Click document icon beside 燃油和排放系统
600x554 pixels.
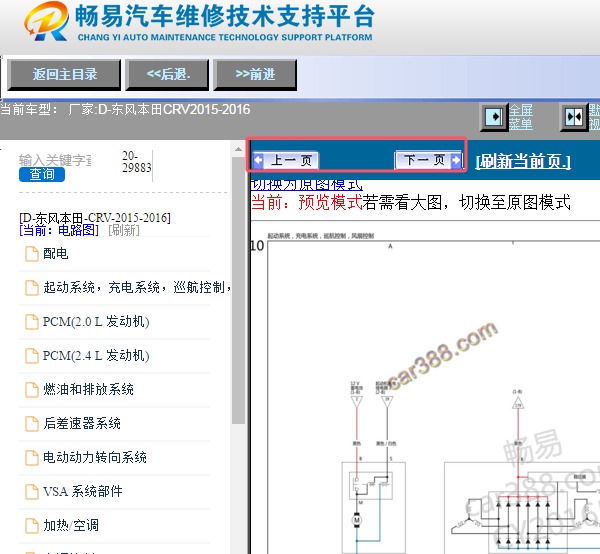coord(32,390)
